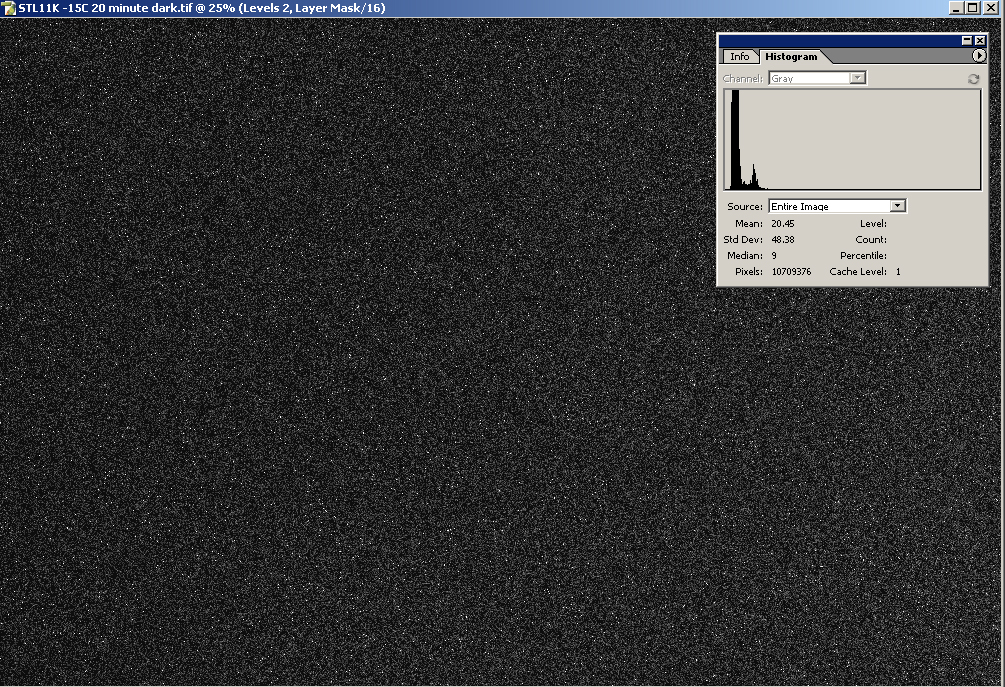Click the smaller second peak in histogram
Viewport: 1005px width, 687px height.
754,177
